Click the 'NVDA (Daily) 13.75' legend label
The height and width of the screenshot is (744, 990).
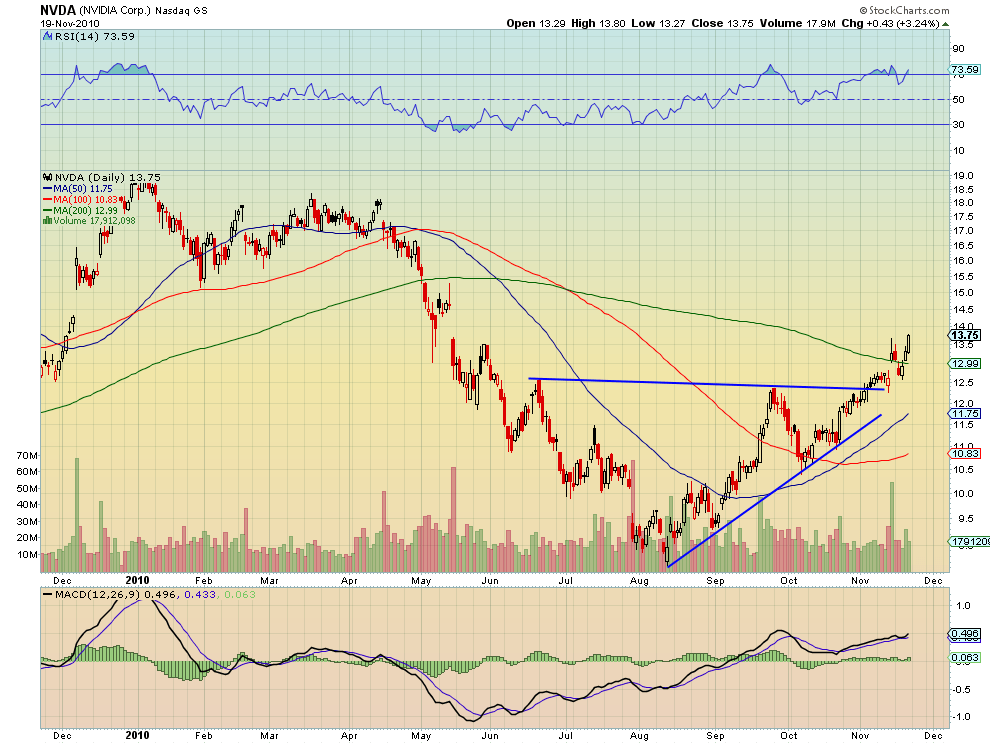[107, 177]
